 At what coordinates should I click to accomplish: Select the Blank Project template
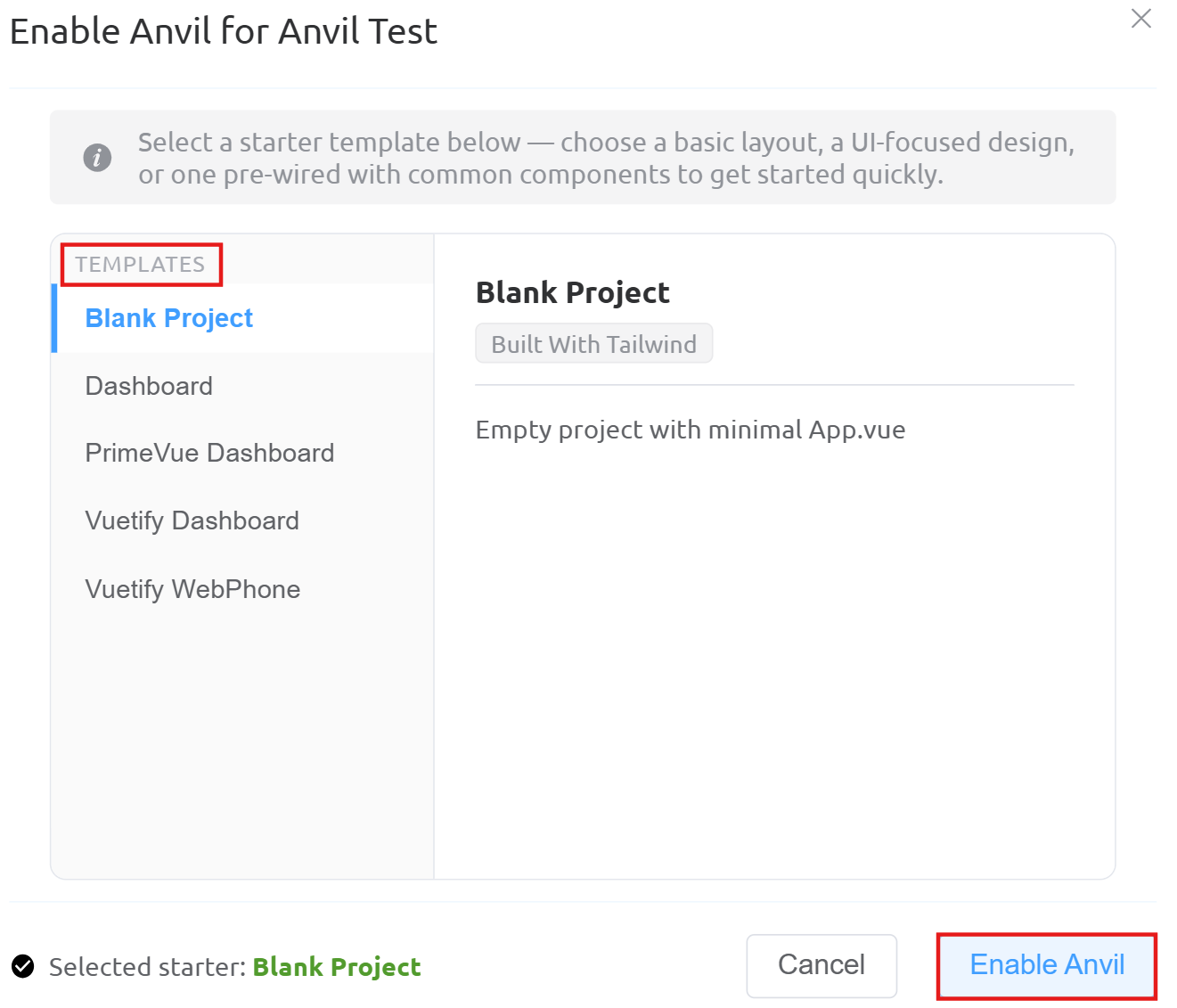click(x=169, y=318)
